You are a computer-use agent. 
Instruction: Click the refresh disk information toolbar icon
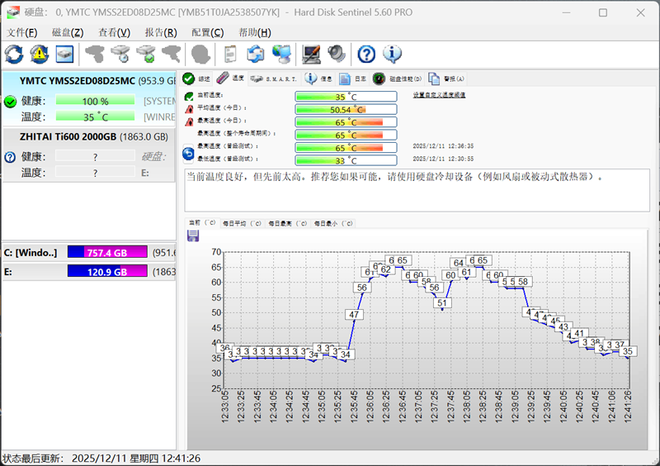click(15, 53)
